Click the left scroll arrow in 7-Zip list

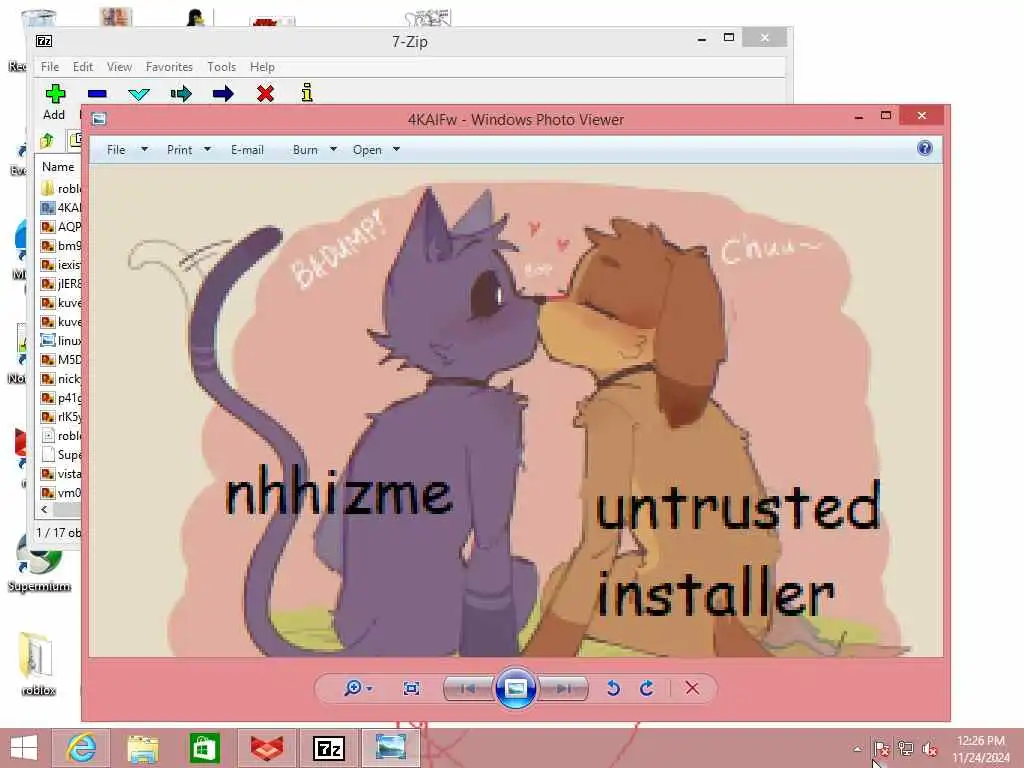click(x=44, y=509)
